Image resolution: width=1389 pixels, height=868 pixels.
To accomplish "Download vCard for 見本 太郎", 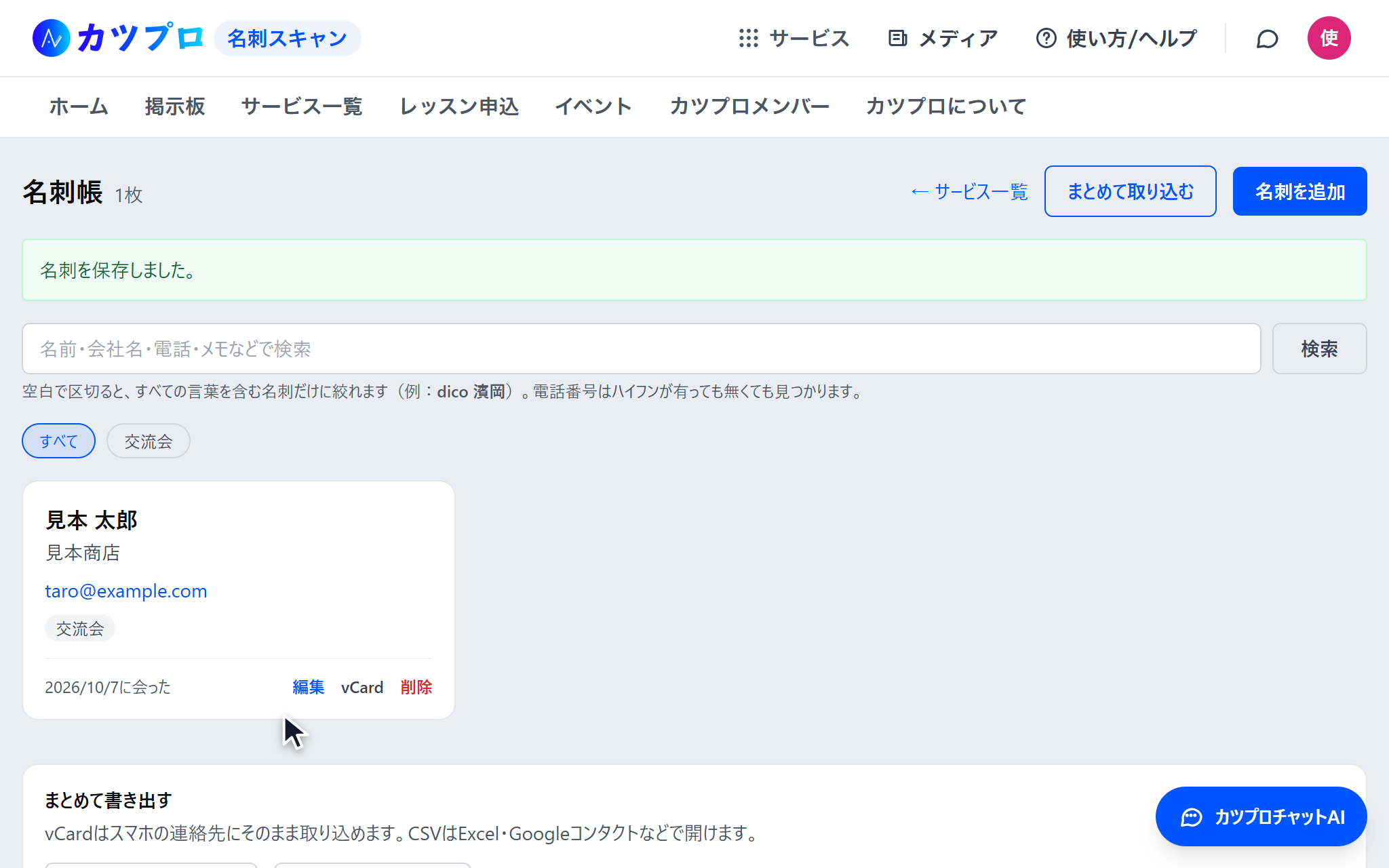I will [x=362, y=687].
